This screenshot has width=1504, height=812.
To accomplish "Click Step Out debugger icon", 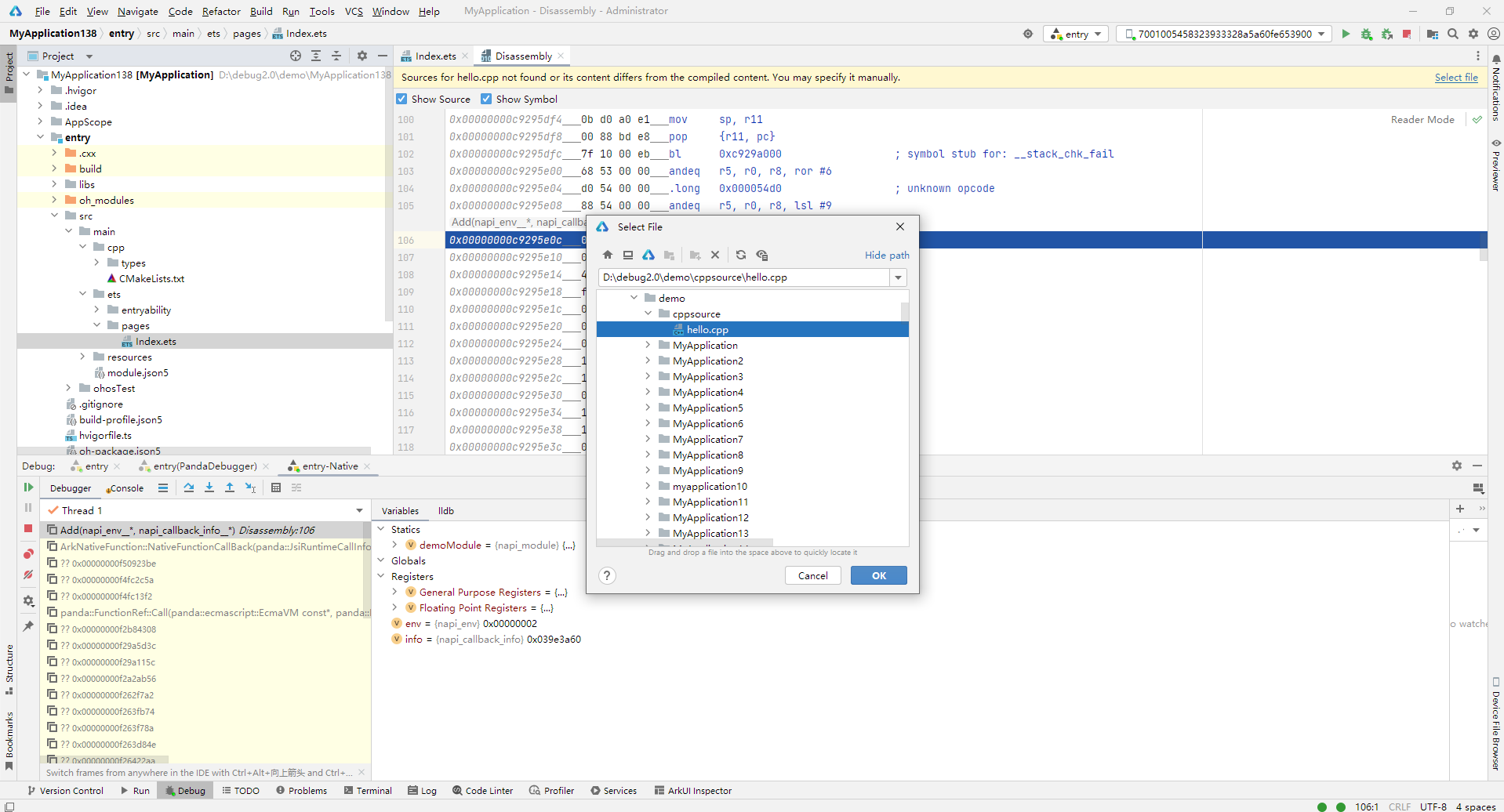I will pos(230,488).
